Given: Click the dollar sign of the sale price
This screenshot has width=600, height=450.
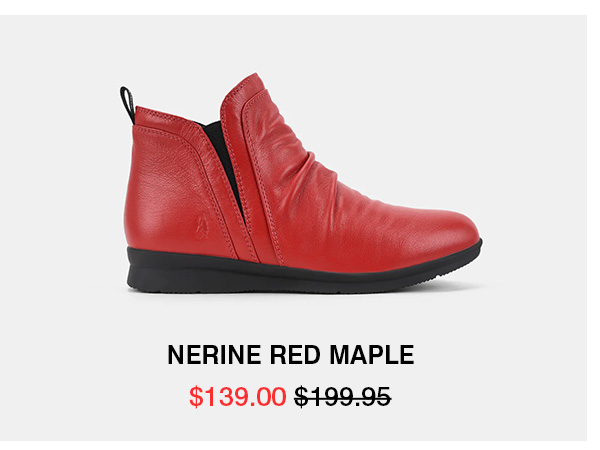Looking at the screenshot, I should (196, 397).
